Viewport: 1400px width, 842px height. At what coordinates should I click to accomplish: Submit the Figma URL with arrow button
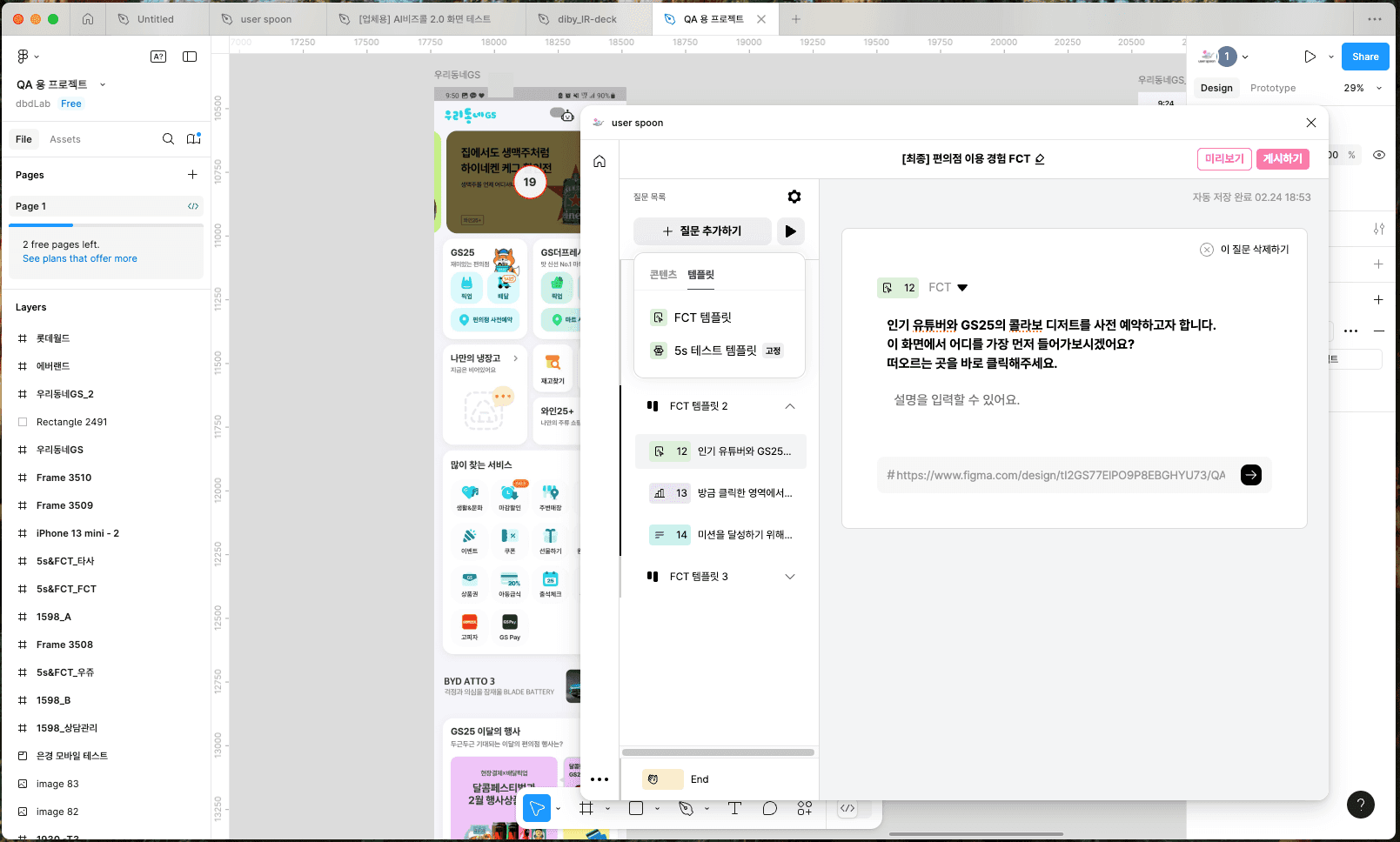1251,475
